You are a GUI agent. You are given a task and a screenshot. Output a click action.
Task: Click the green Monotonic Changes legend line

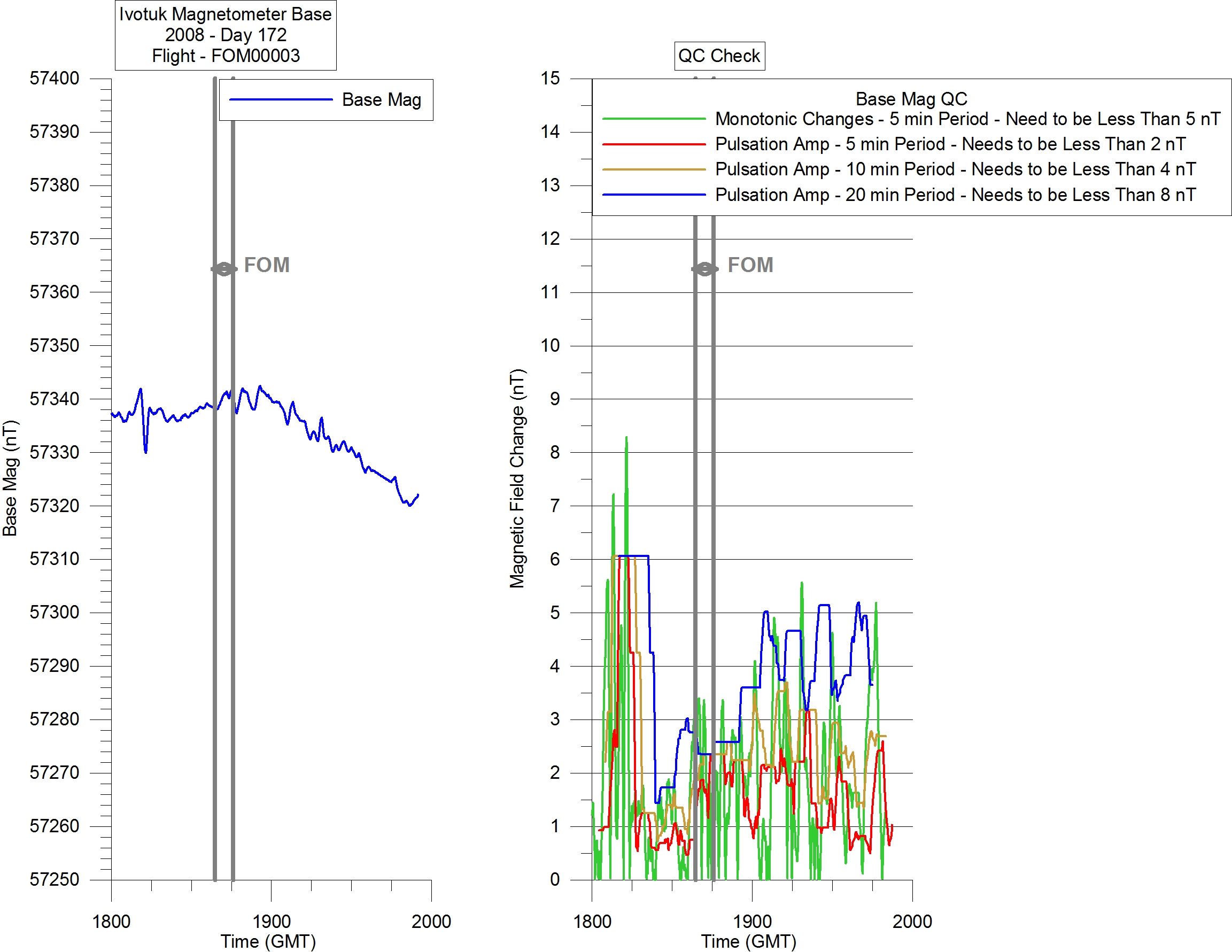654,119
